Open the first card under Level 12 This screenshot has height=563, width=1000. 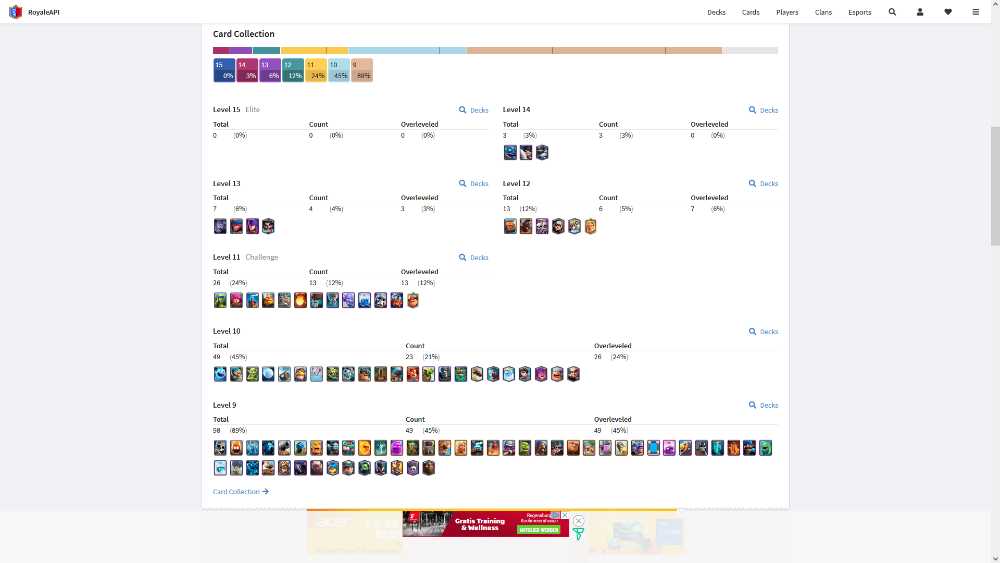coord(510,226)
